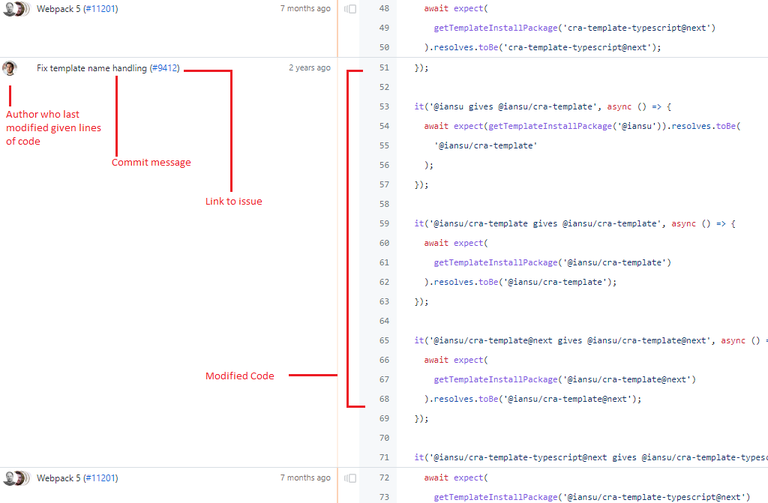This screenshot has height=503, width=768.
Task: Select line number 53
Action: point(384,107)
